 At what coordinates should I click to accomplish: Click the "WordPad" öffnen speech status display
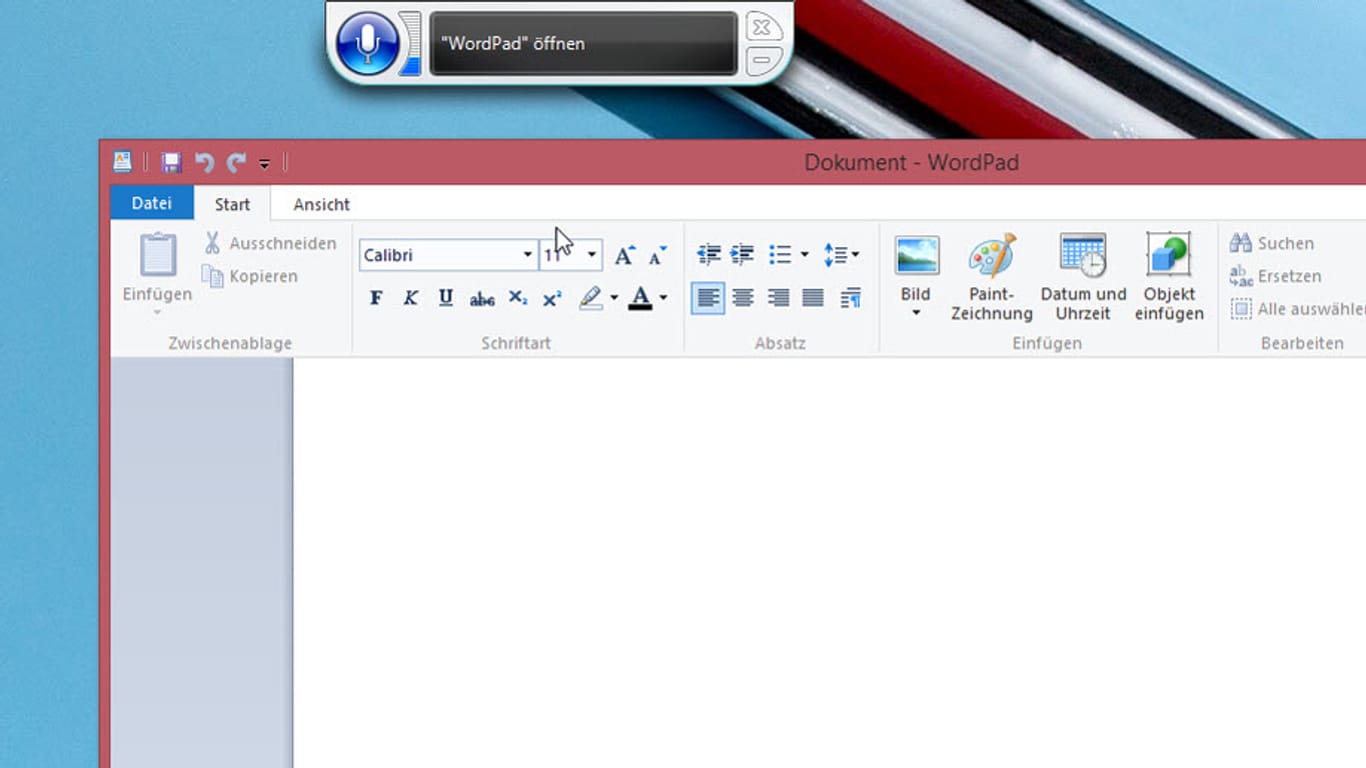[584, 43]
